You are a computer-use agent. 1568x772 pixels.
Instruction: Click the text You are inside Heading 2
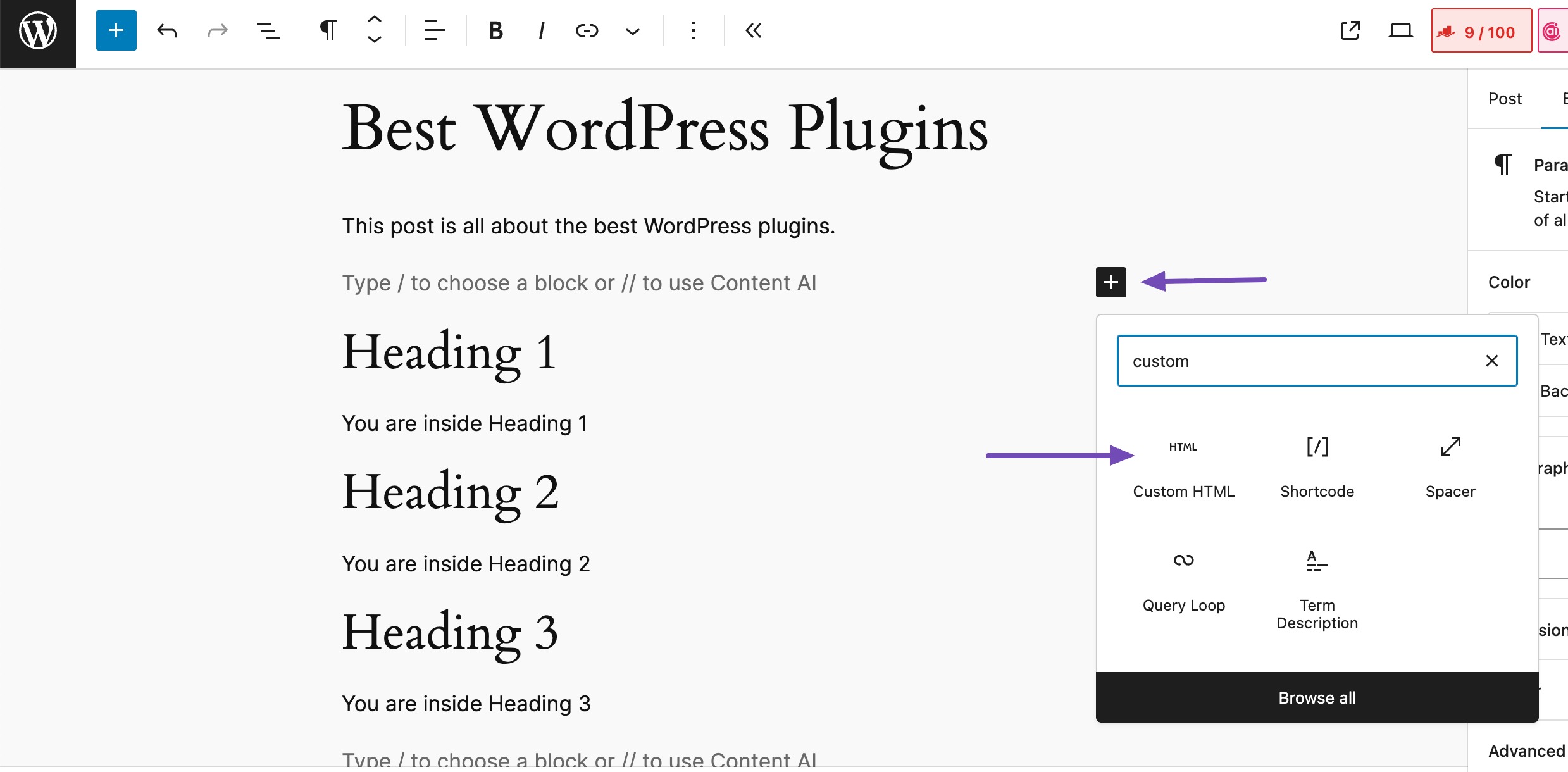pyautogui.click(x=466, y=564)
